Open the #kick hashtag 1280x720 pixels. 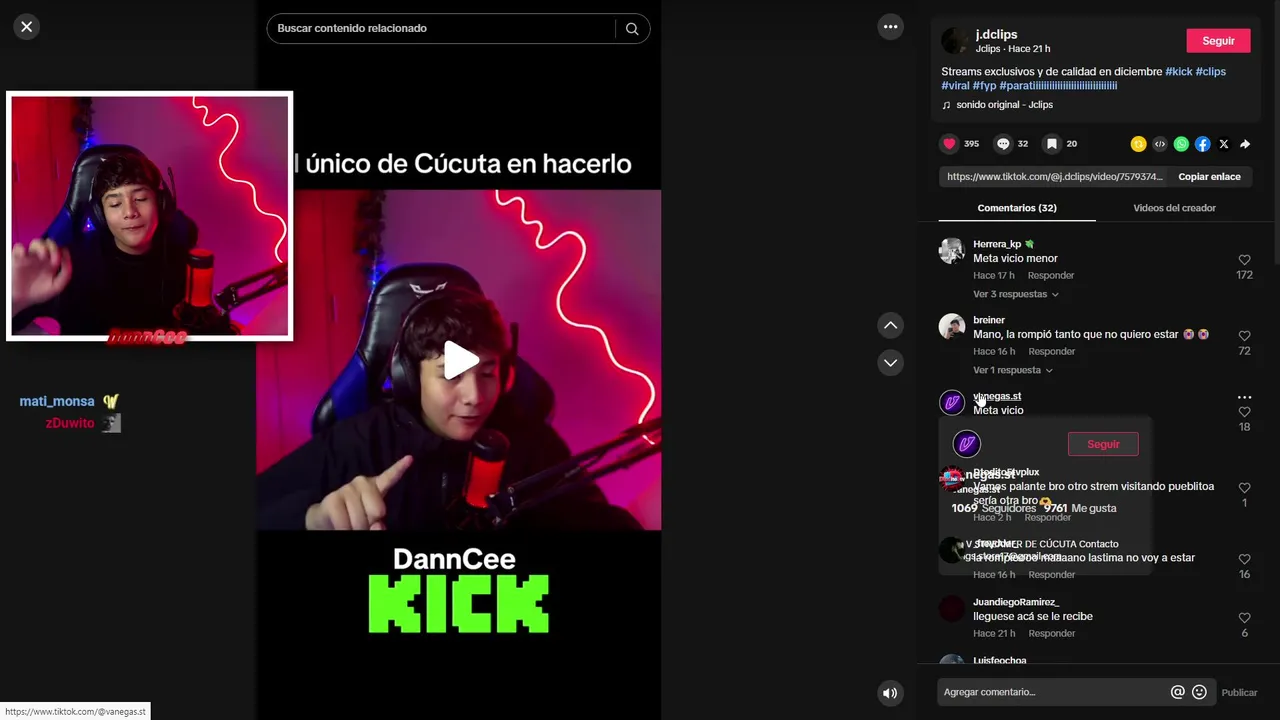pyautogui.click(x=1179, y=72)
